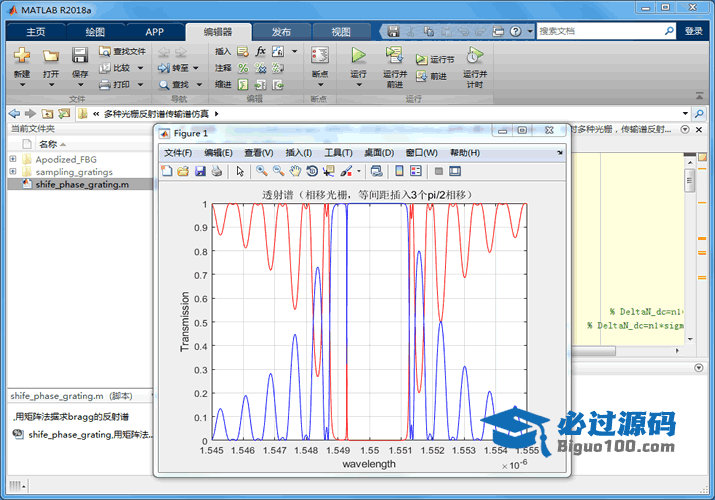Viewport: 715px width, 500px height.
Task: Open a file with the 打开 icon
Action: [51, 56]
